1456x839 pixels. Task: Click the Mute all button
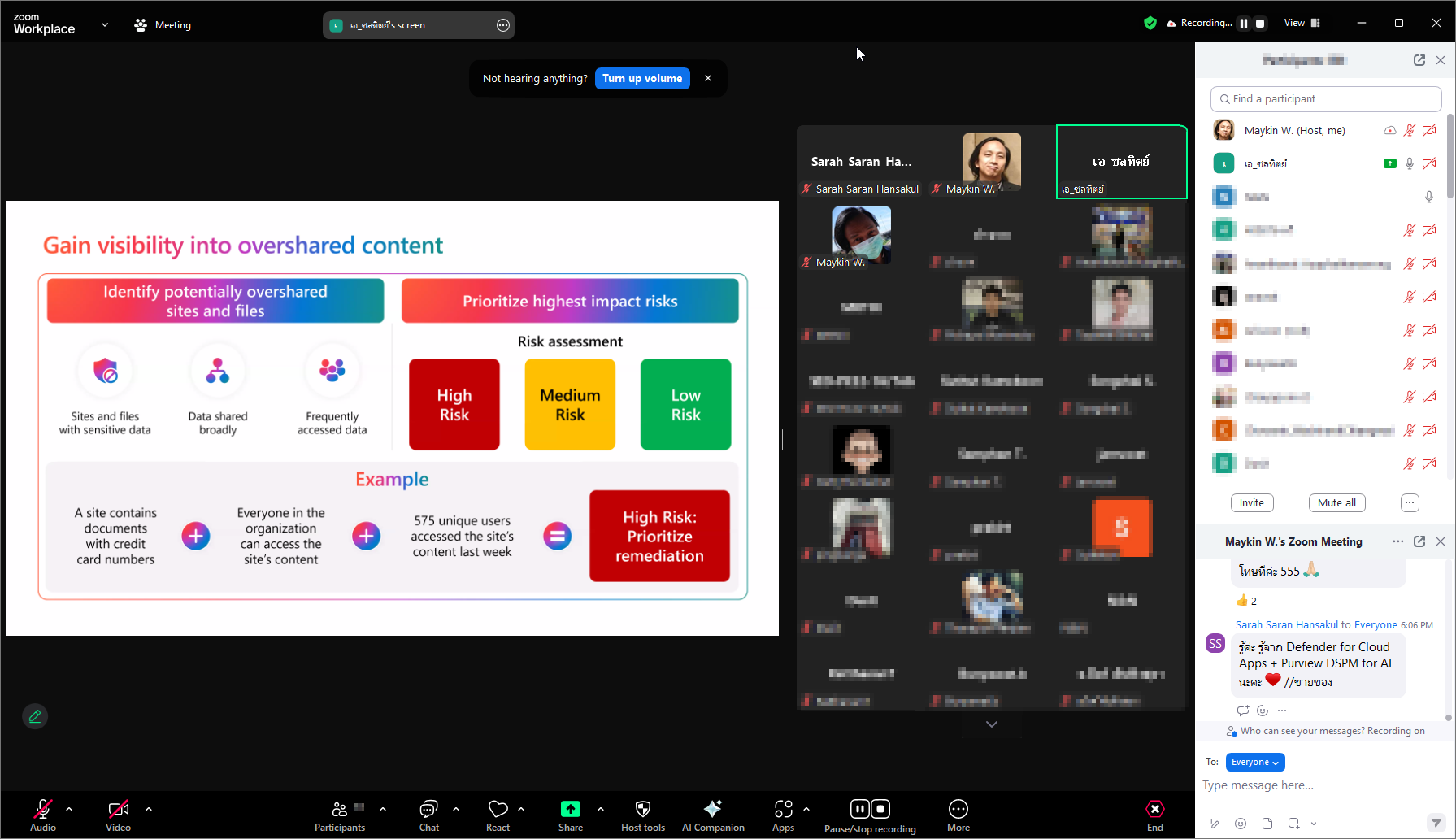coord(1337,503)
